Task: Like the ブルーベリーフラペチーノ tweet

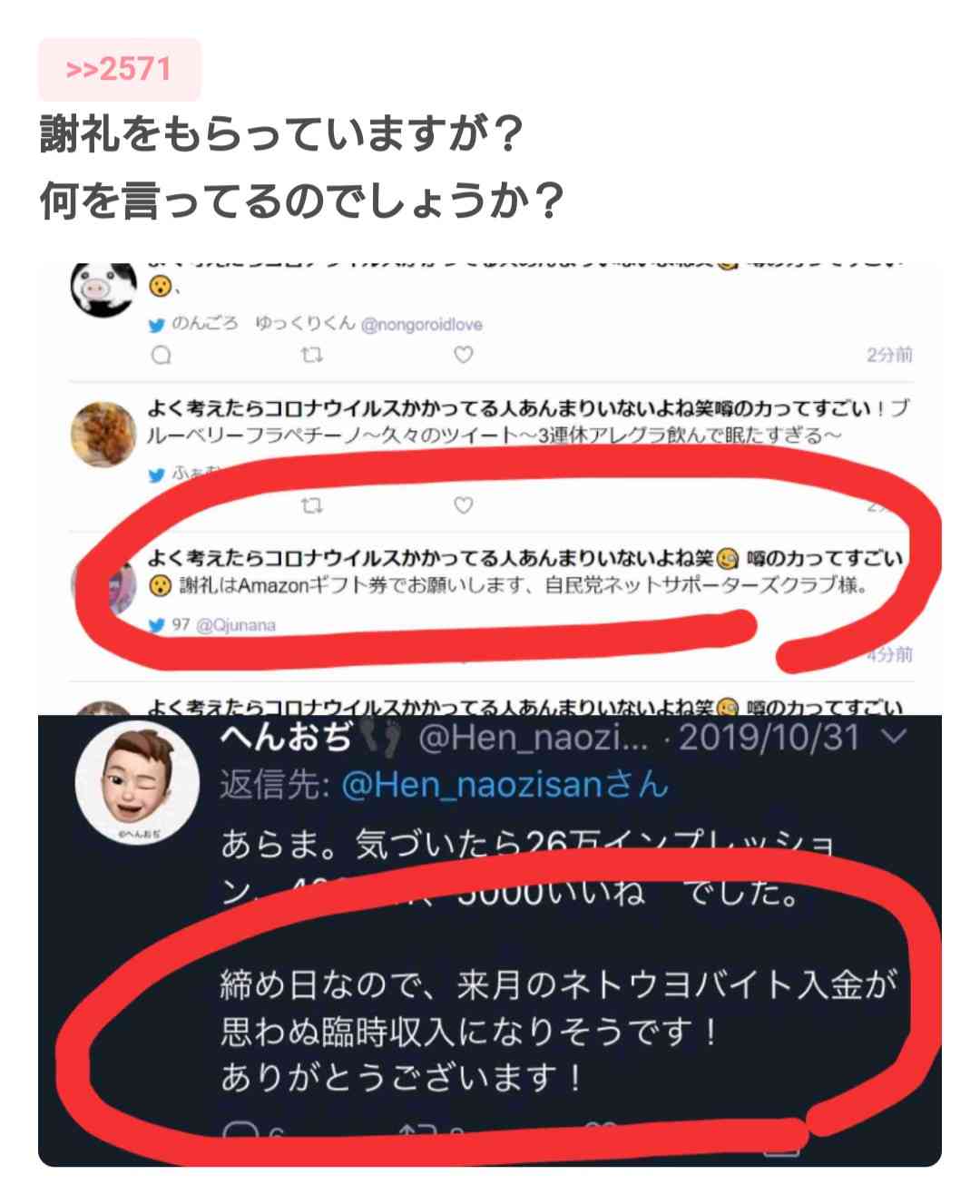Action: [x=463, y=505]
